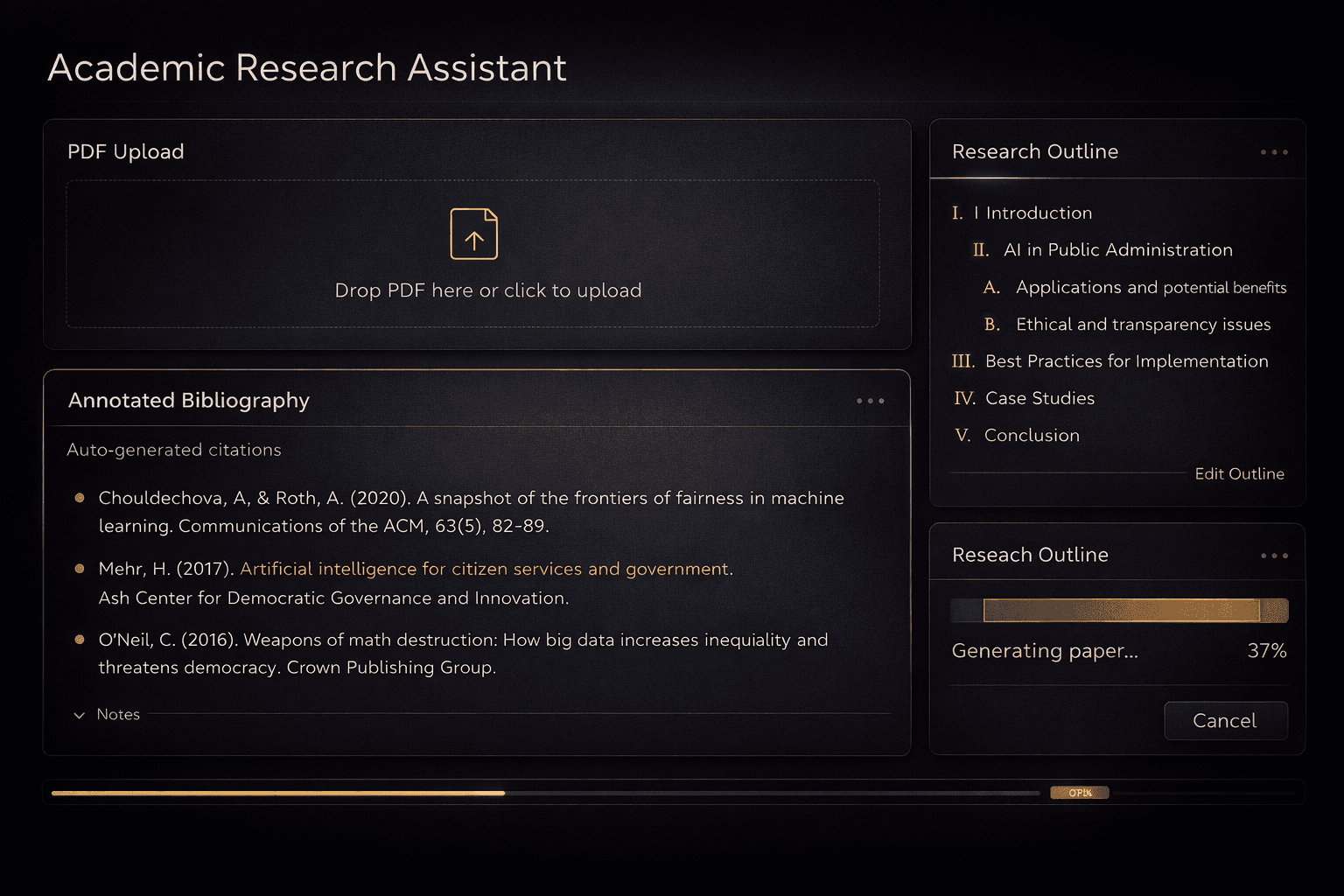Image resolution: width=1344 pixels, height=896 pixels.
Task: Select "Conclusion" in the Research Outline
Action: click(x=1032, y=435)
